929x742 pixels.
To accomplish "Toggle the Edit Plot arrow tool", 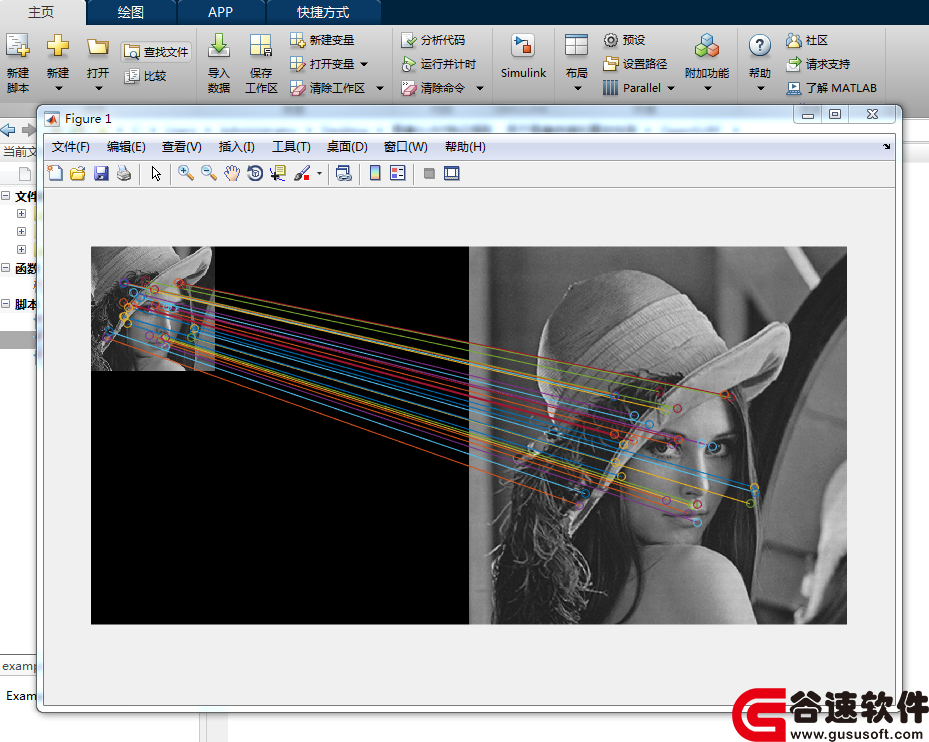I will point(156,173).
